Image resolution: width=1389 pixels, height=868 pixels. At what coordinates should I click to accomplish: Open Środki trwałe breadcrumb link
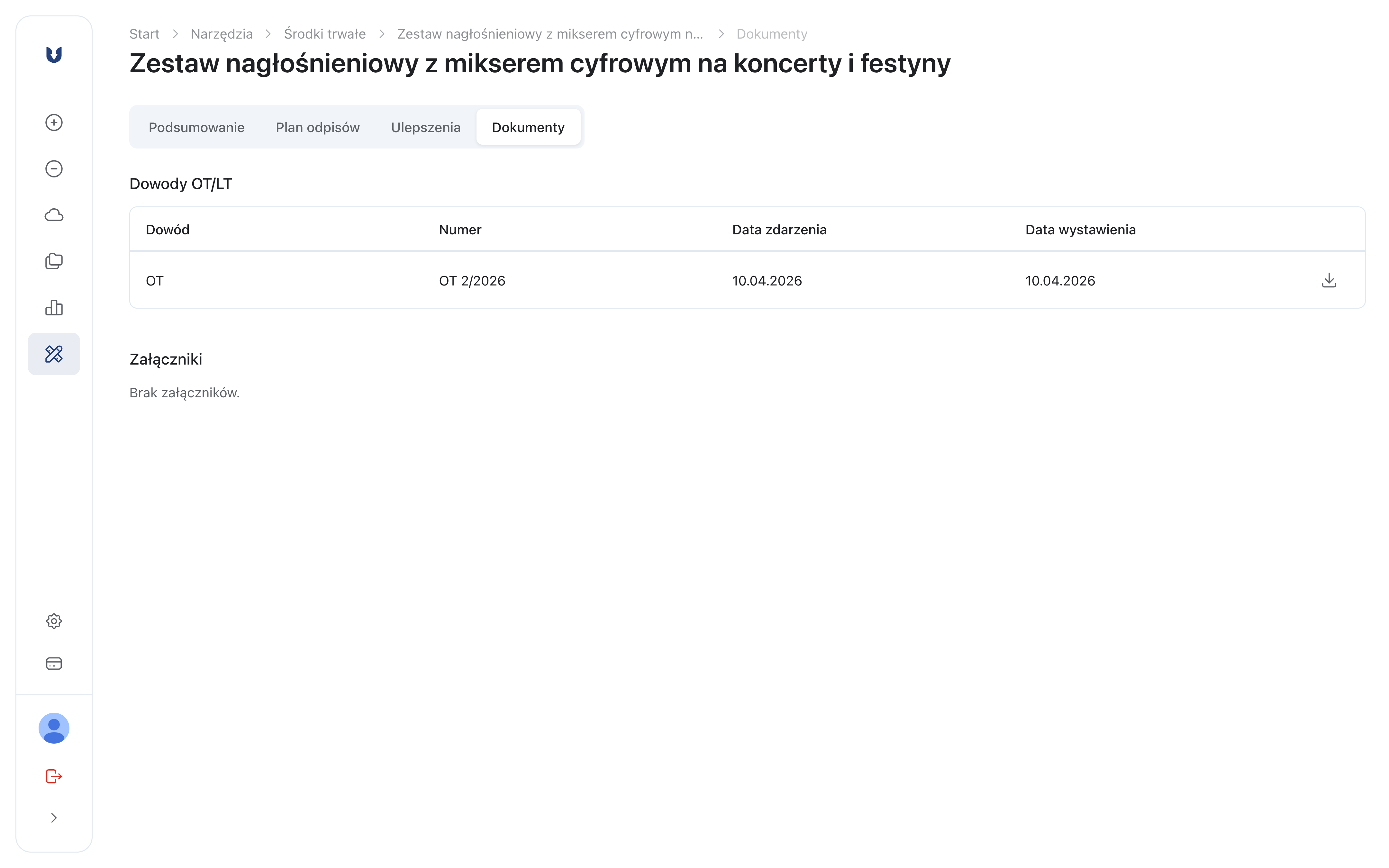click(325, 34)
